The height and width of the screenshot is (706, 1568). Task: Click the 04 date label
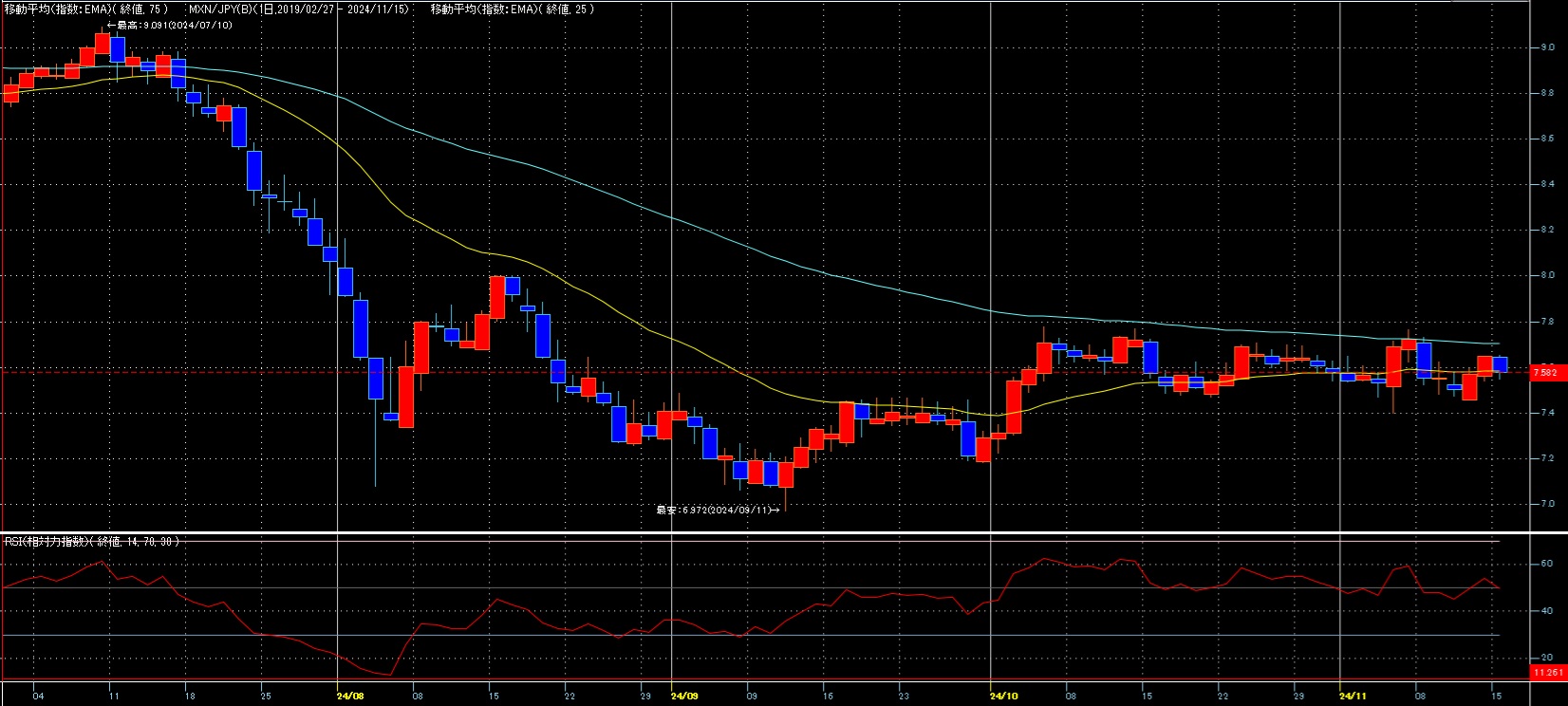[x=37, y=696]
